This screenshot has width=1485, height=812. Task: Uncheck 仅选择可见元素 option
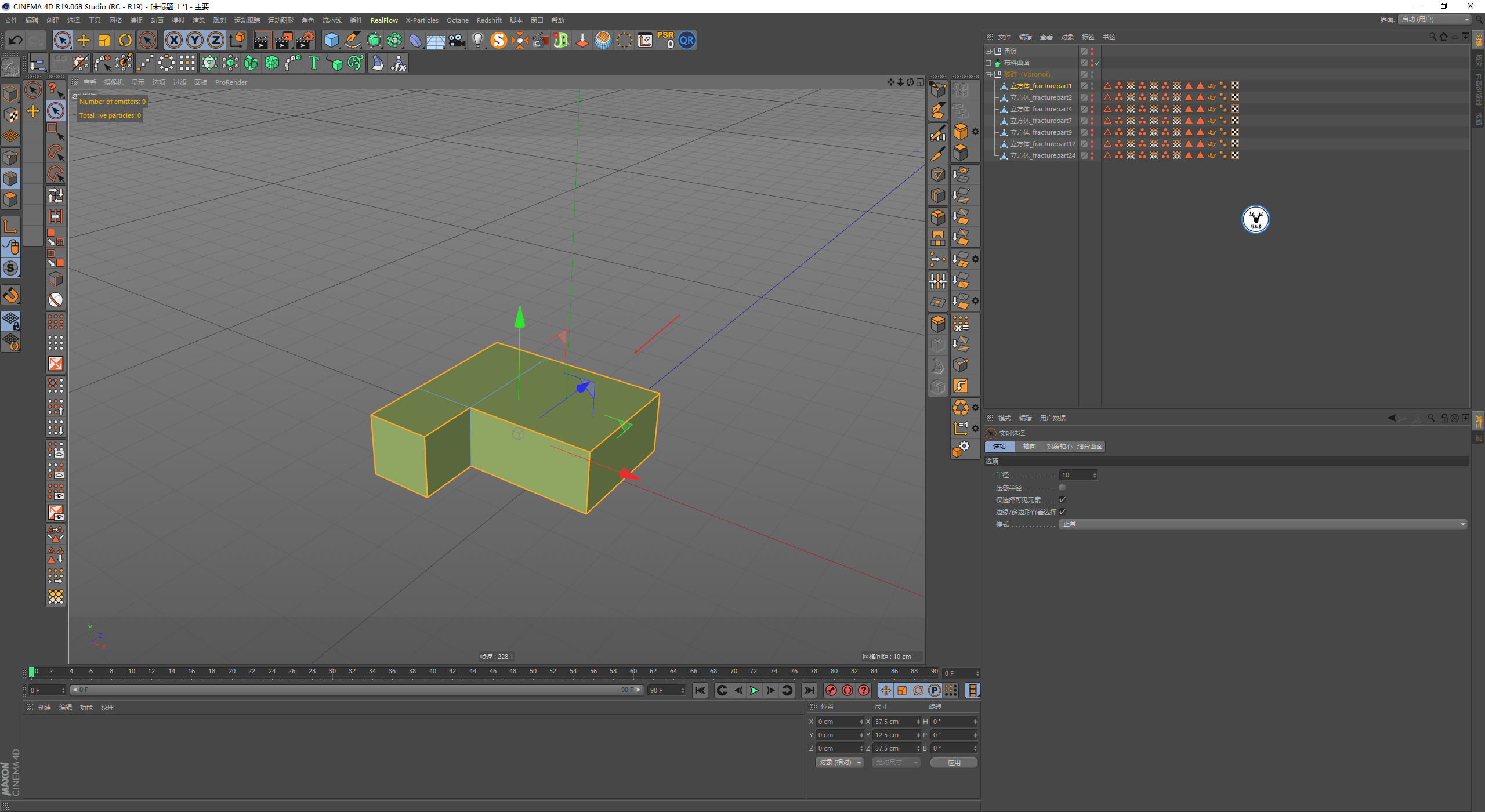pyautogui.click(x=1062, y=499)
